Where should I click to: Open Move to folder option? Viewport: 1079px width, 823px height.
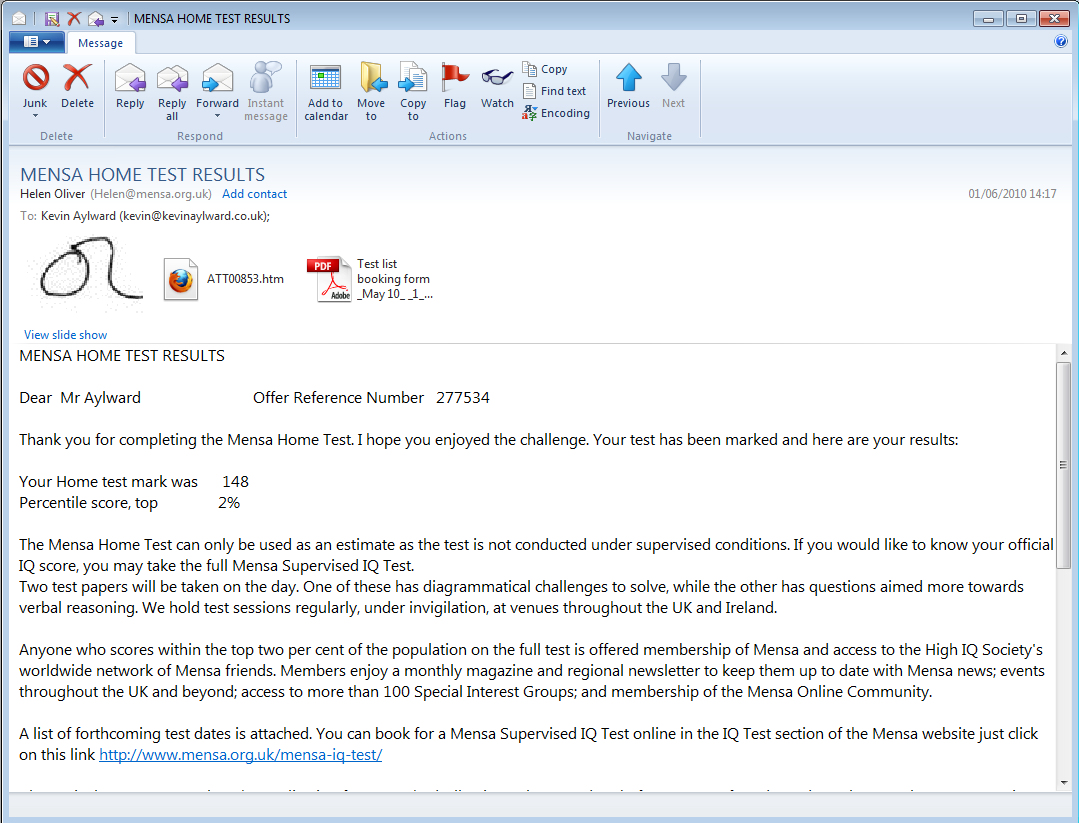pyautogui.click(x=371, y=92)
